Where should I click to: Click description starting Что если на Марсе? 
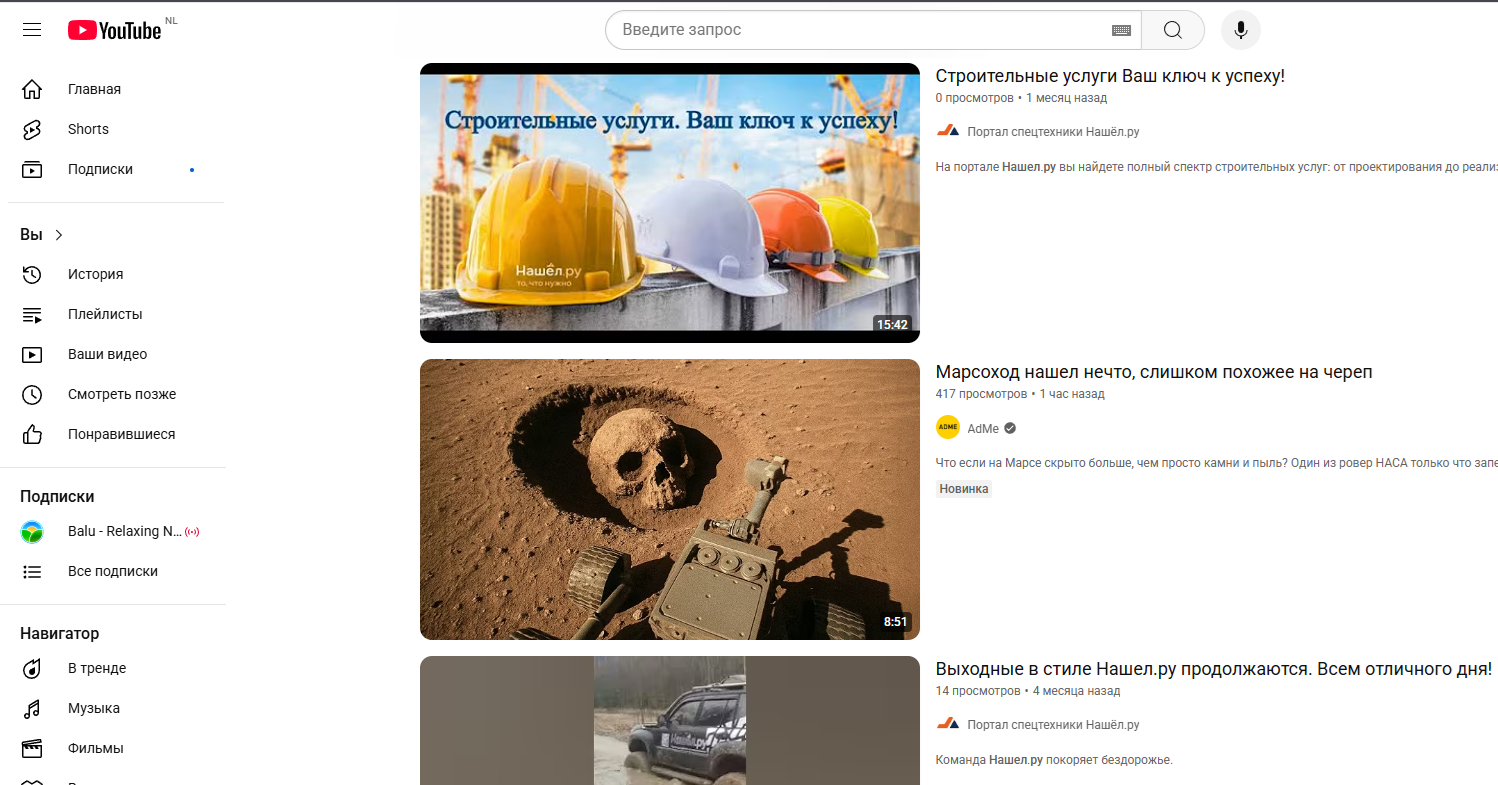tap(1216, 463)
